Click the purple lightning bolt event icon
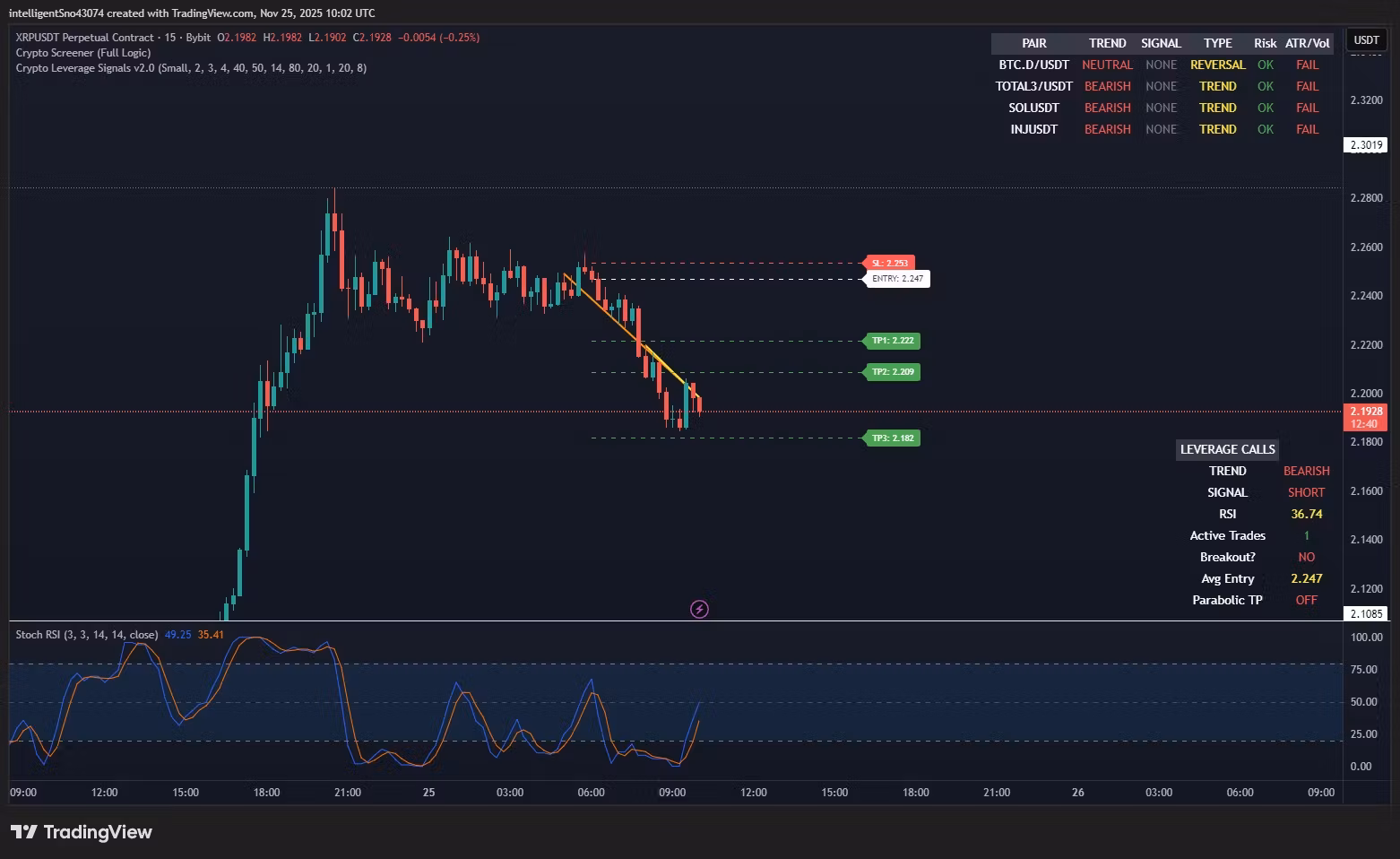The height and width of the screenshot is (859, 1400). click(x=699, y=610)
